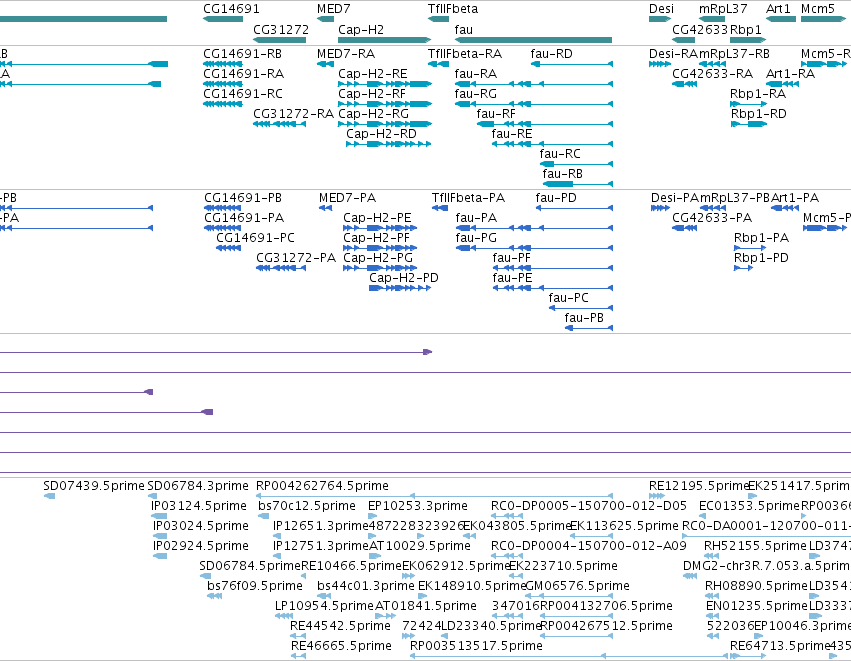Click transcript fau-RE
The width and height of the screenshot is (851, 661).
512,134
